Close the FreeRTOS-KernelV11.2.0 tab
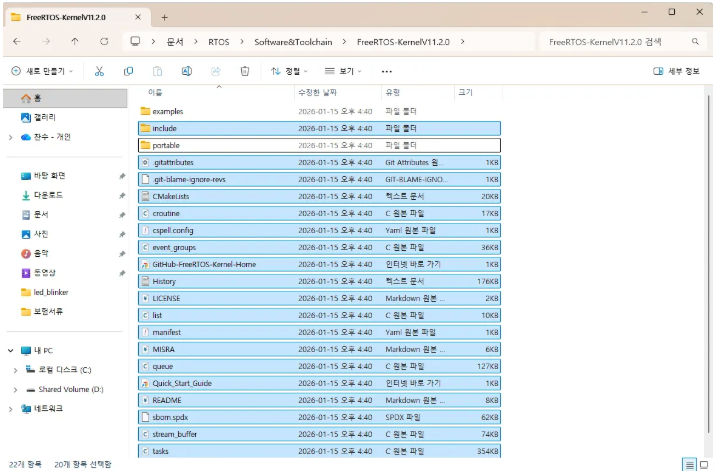 [x=138, y=17]
